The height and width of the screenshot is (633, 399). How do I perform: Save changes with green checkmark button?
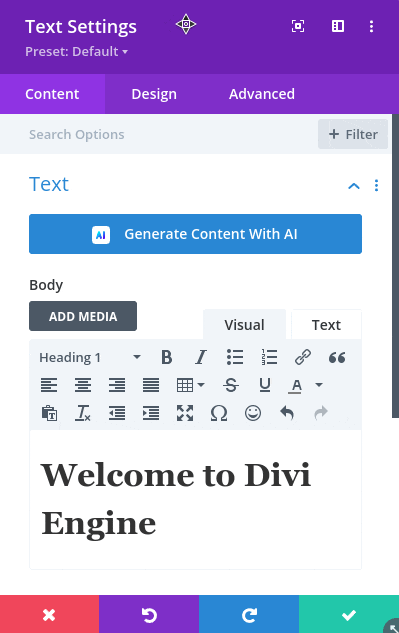tap(349, 614)
